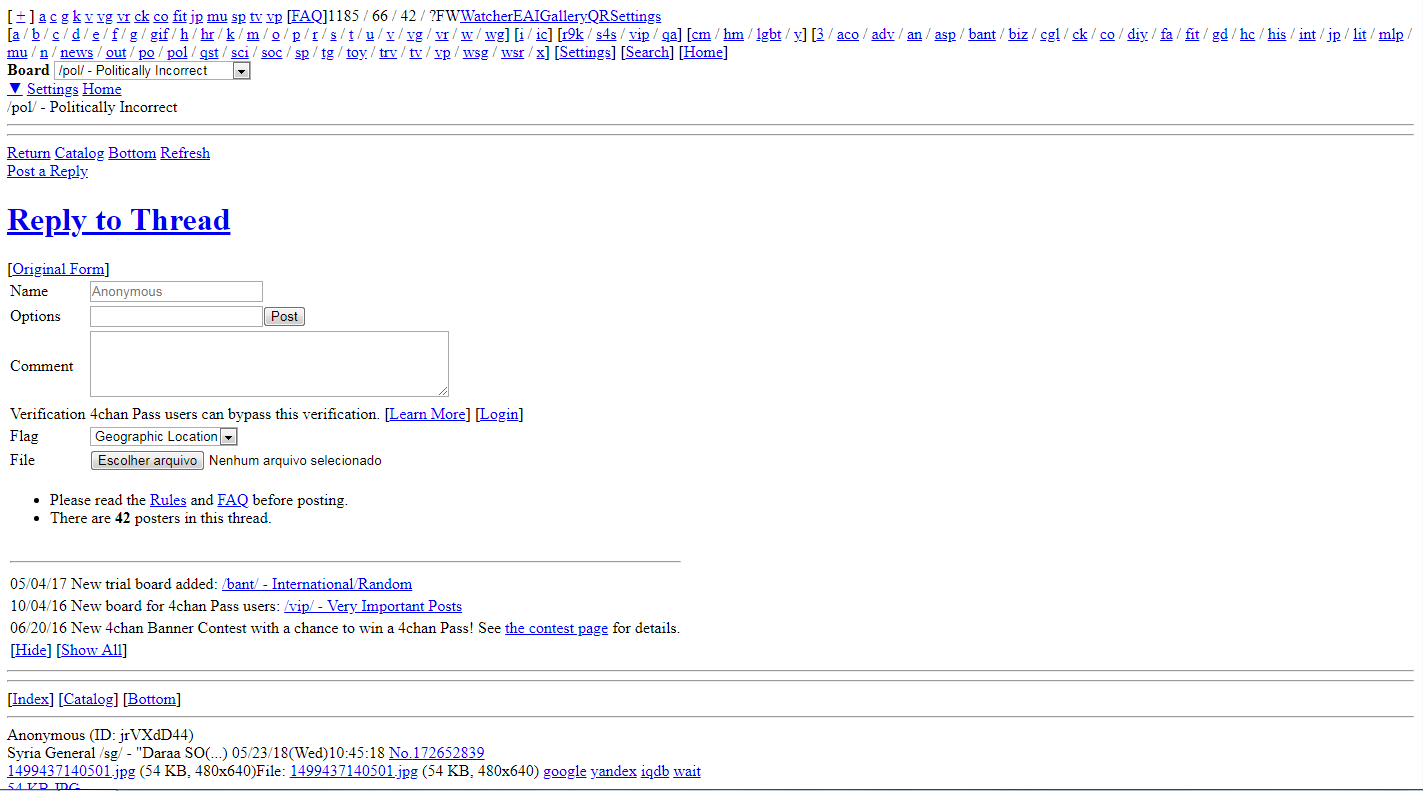Search the post image on google
Screen dimensions: 1423x791
point(564,771)
